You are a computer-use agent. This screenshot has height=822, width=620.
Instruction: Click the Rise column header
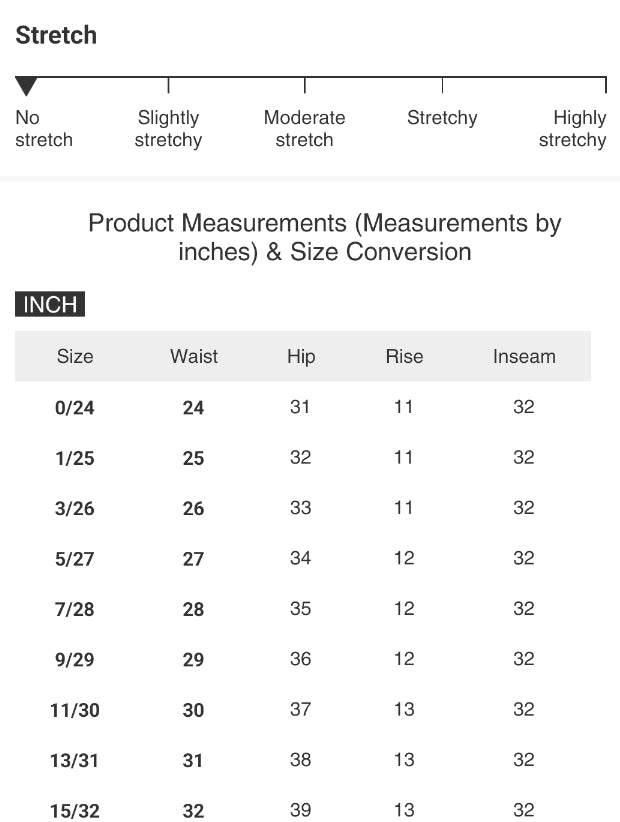click(x=404, y=357)
